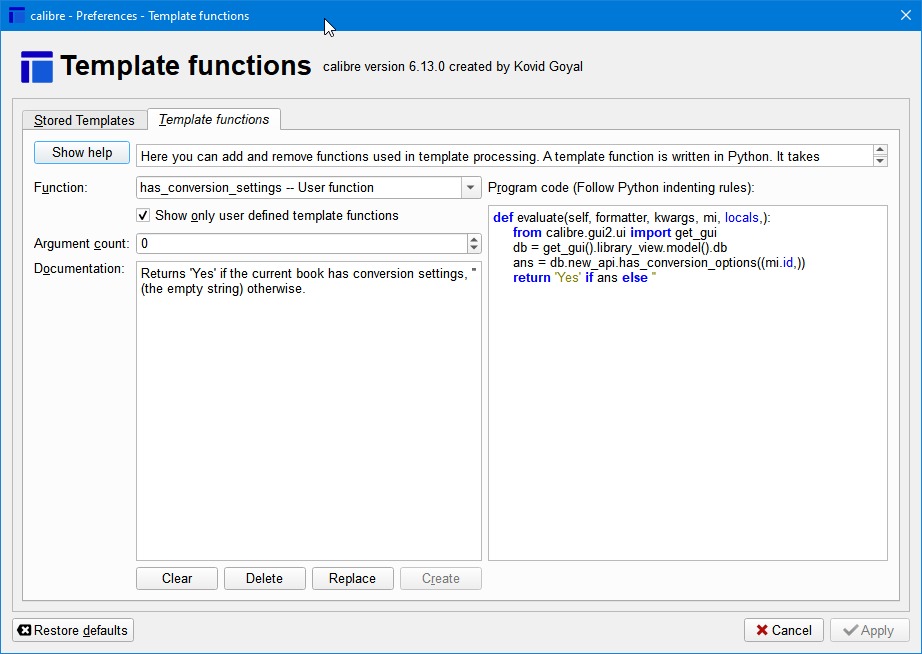Click in the Program code editor
922x654 pixels.
(687, 383)
